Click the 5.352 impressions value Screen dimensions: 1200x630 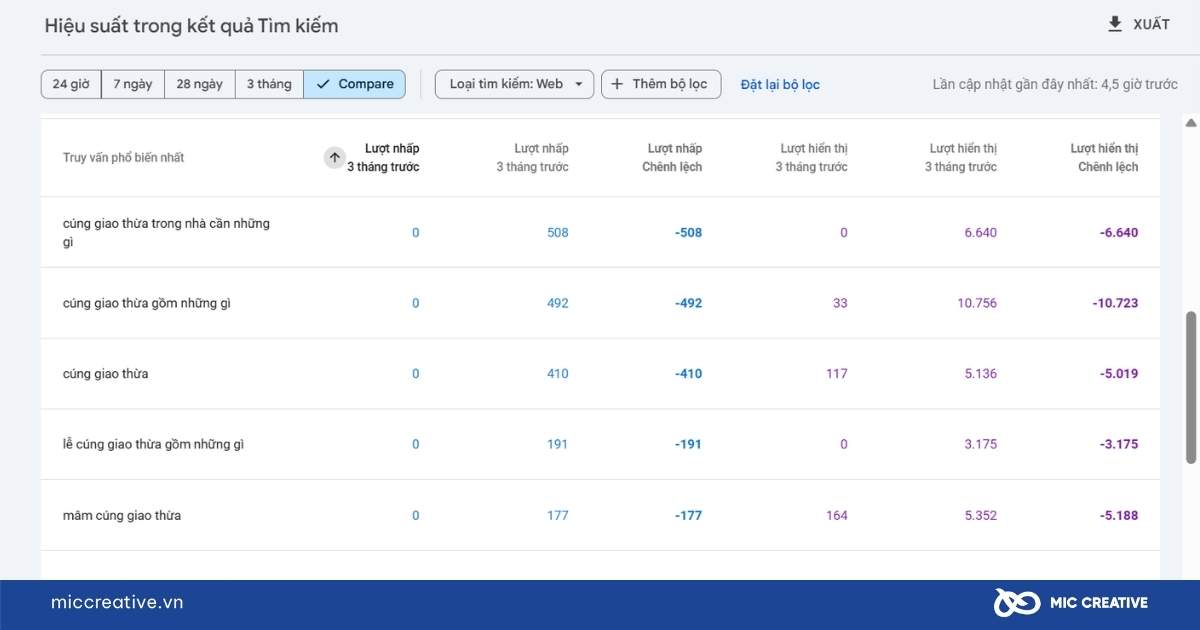point(980,515)
